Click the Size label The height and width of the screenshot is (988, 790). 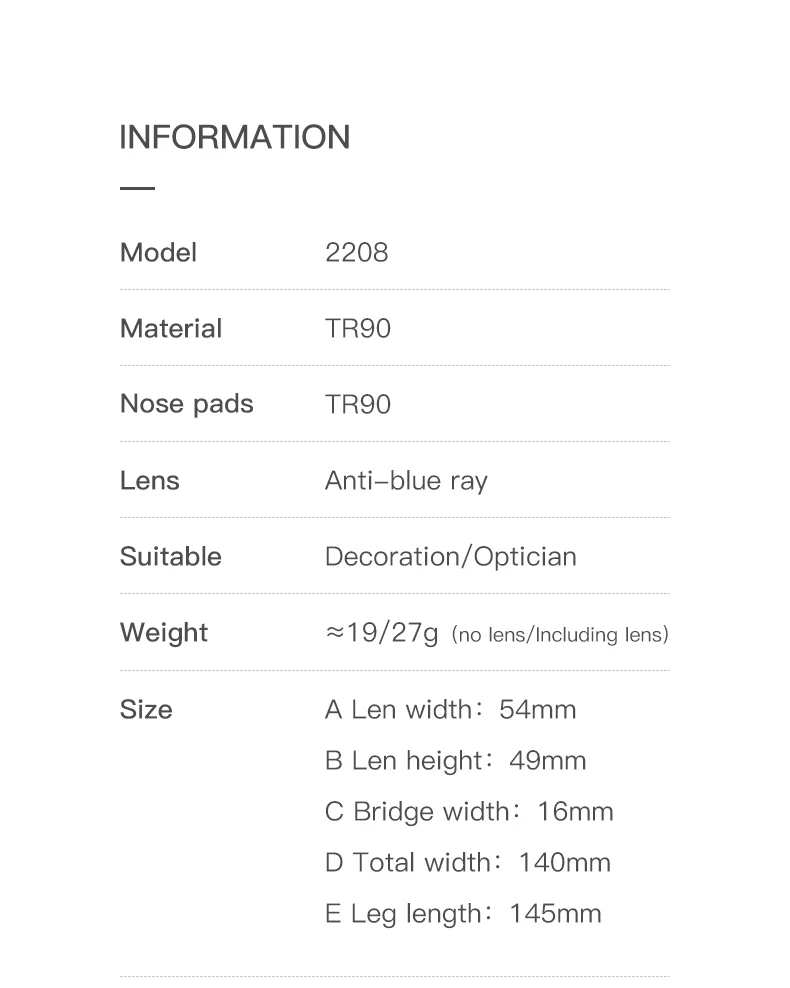pyautogui.click(x=146, y=710)
